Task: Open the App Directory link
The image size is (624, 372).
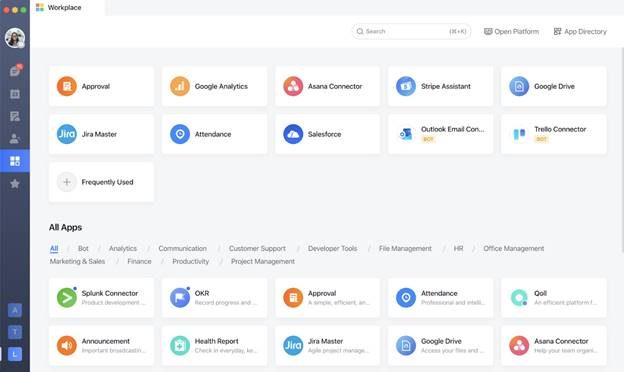Action: tap(580, 31)
